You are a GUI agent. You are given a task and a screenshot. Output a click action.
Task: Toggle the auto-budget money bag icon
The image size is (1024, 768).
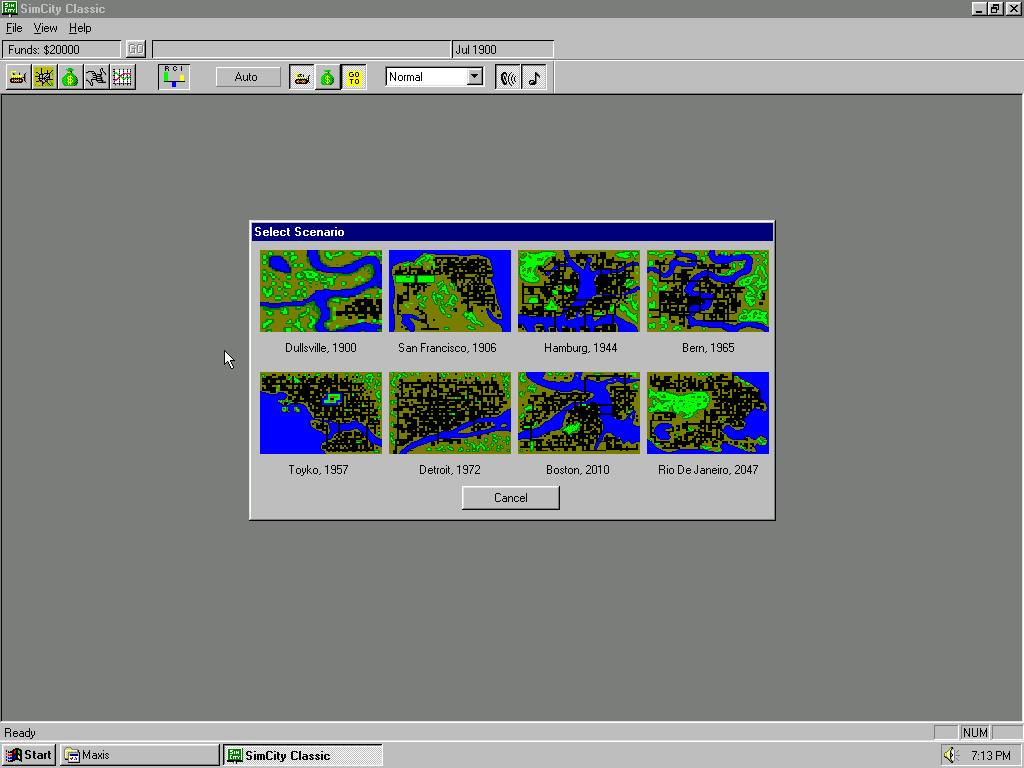(327, 77)
